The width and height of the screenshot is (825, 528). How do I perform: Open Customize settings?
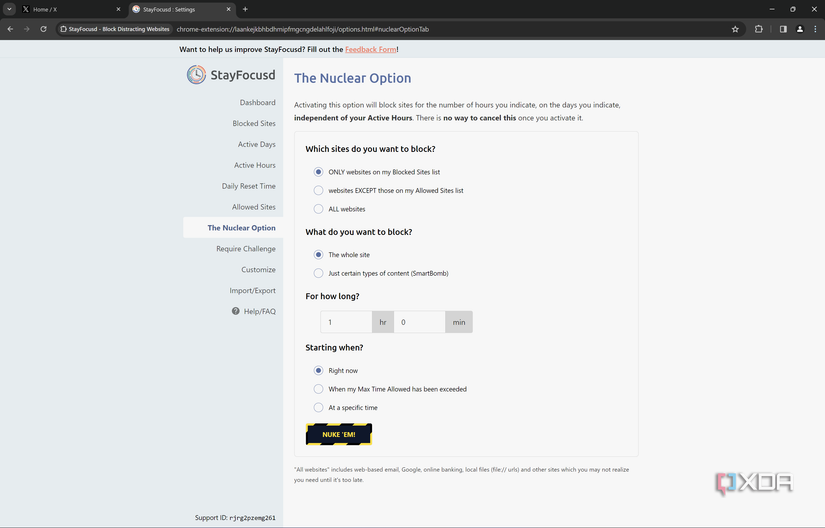[x=258, y=270]
